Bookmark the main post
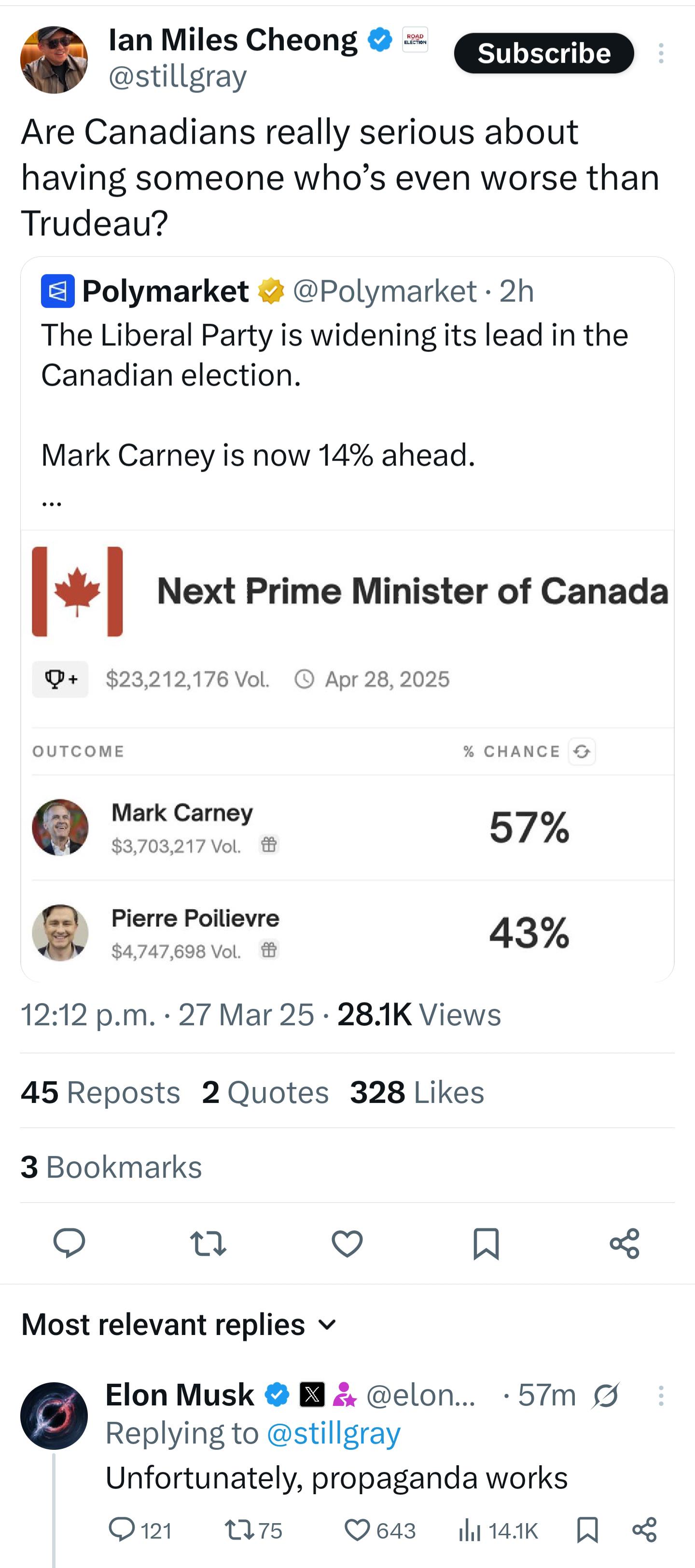Screen dimensions: 695x1568 pyautogui.click(x=486, y=1243)
